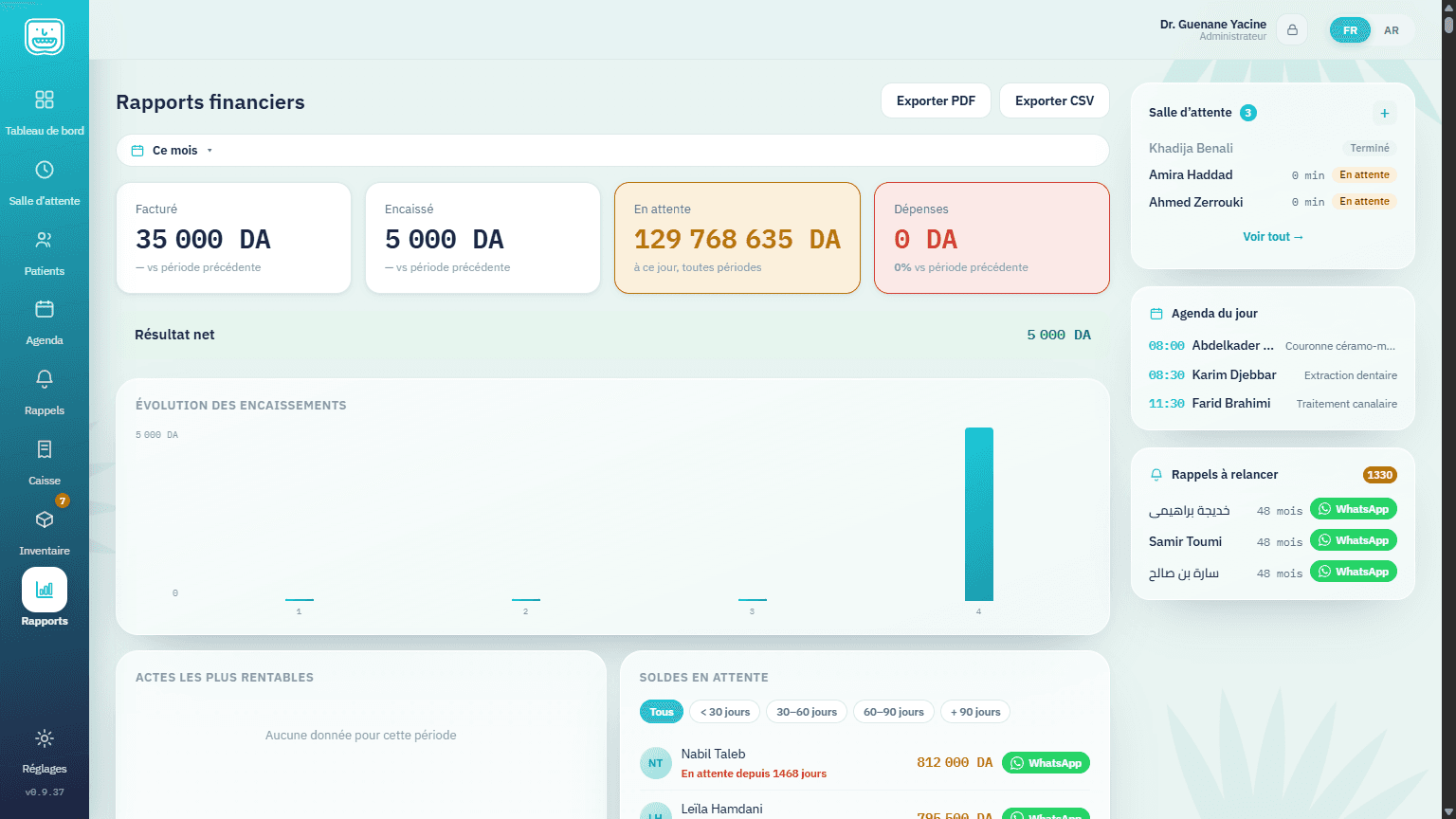Image resolution: width=1456 pixels, height=819 pixels.
Task: Open Farid Brahimi 11:30 appointment
Action: tap(1272, 404)
